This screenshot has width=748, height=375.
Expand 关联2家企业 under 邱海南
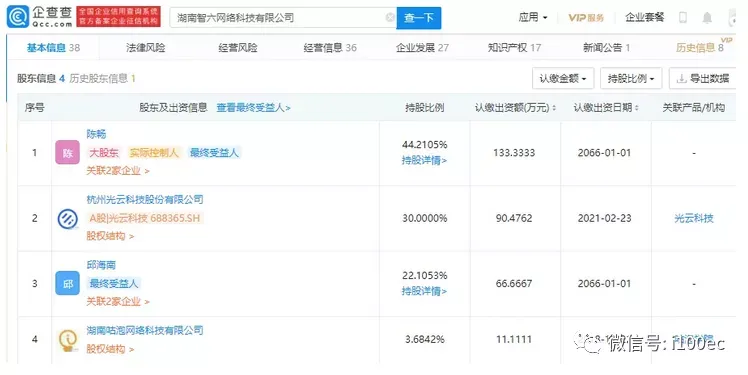coord(118,302)
